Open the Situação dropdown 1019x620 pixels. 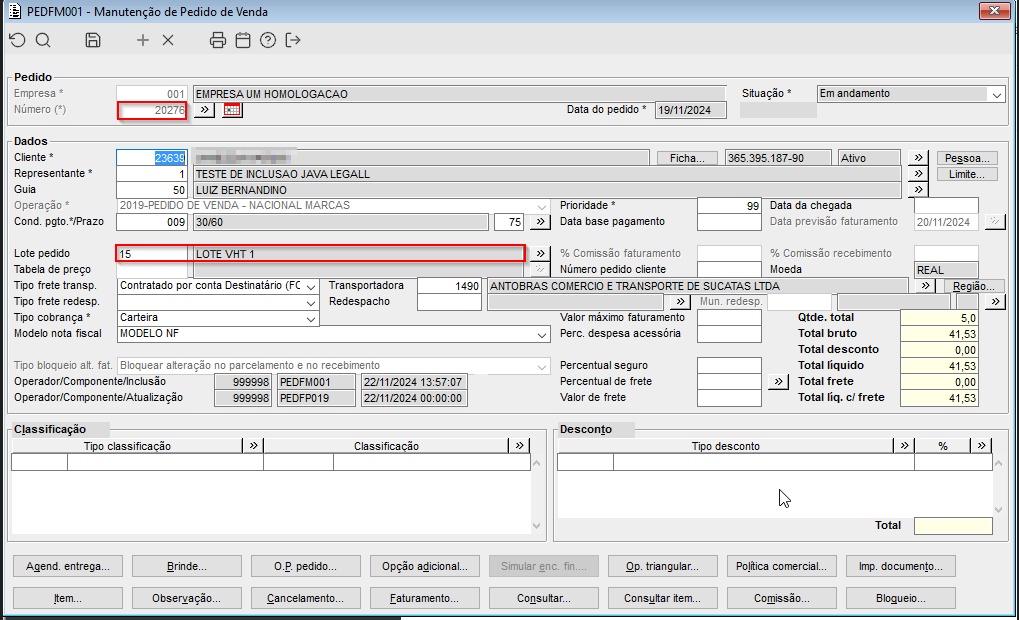pos(997,94)
